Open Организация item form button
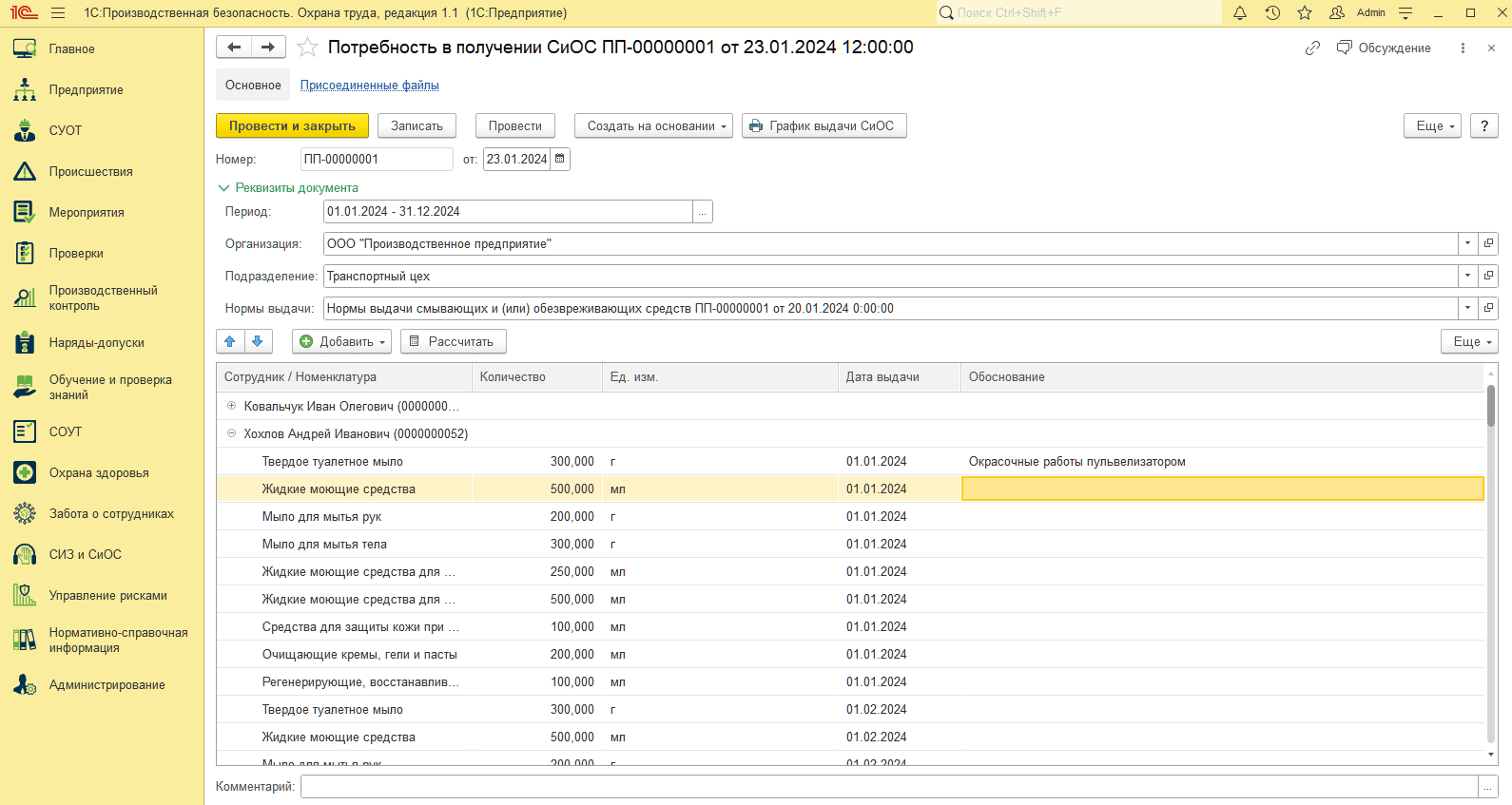Image resolution: width=1512 pixels, height=805 pixels. [x=1488, y=244]
